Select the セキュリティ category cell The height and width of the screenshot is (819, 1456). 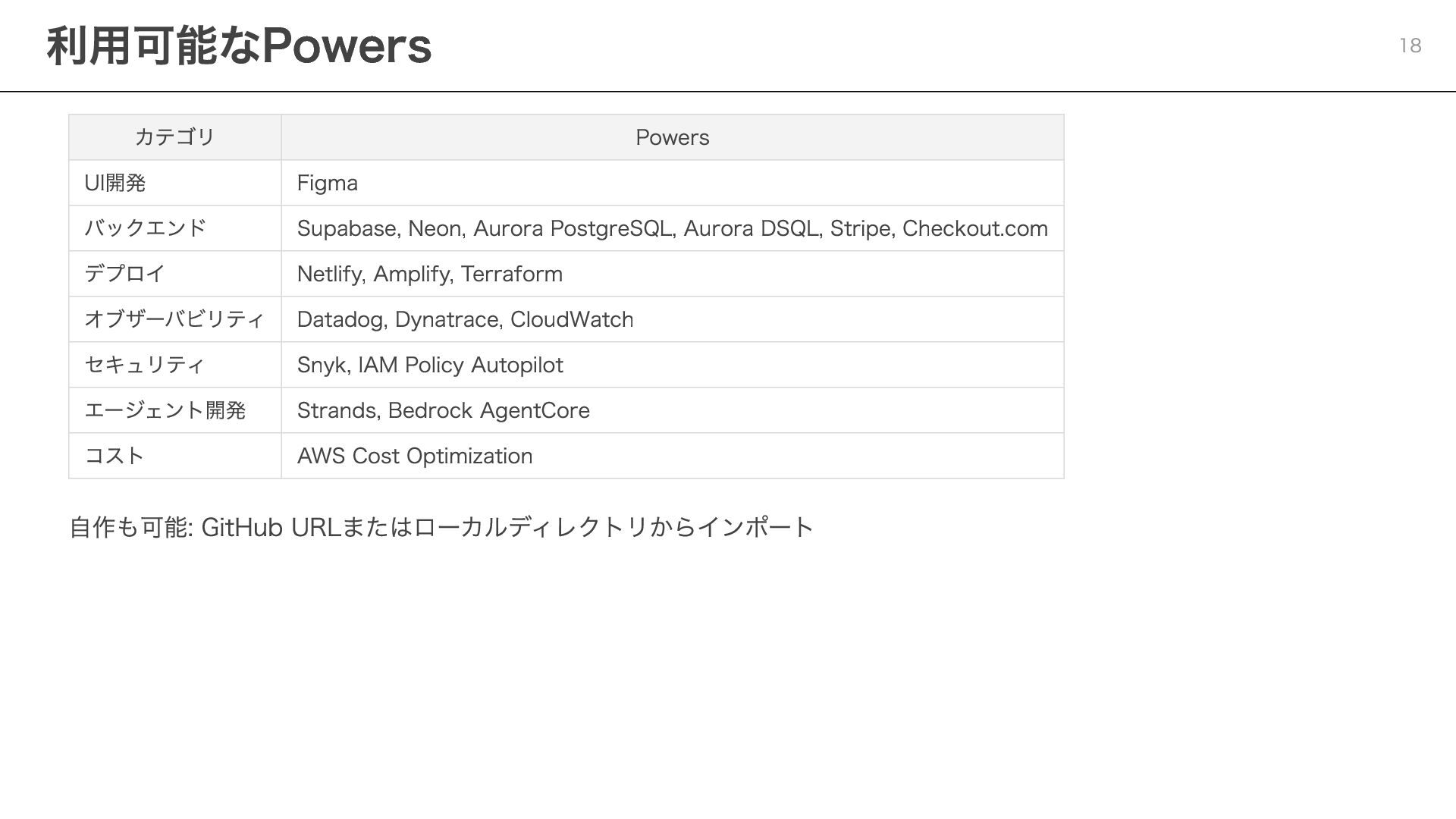click(x=175, y=365)
